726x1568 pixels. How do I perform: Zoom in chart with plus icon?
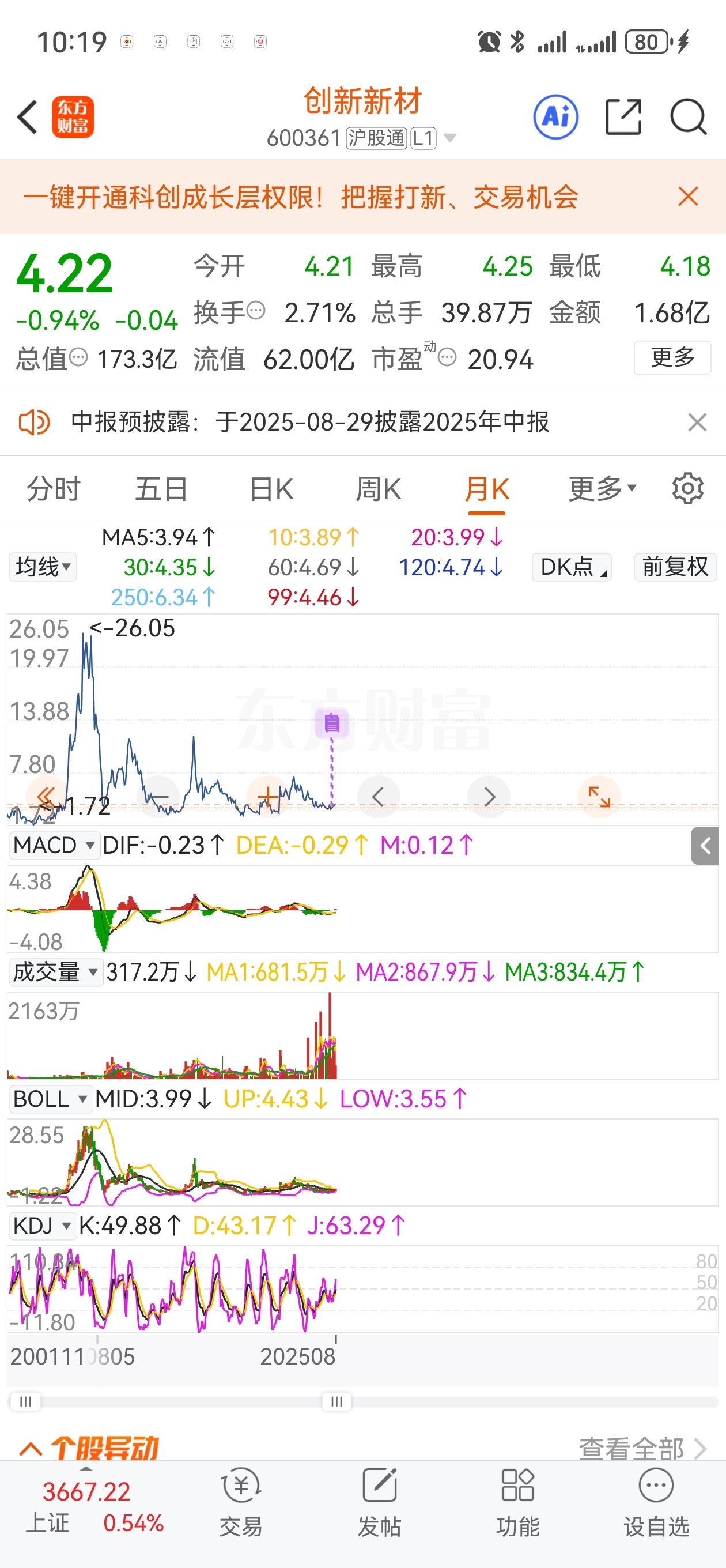click(269, 796)
